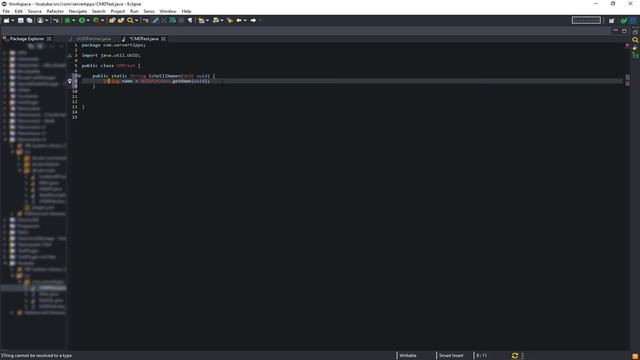Click the New file toolbar icon
Screen dimensions: 640x360
point(6,20)
